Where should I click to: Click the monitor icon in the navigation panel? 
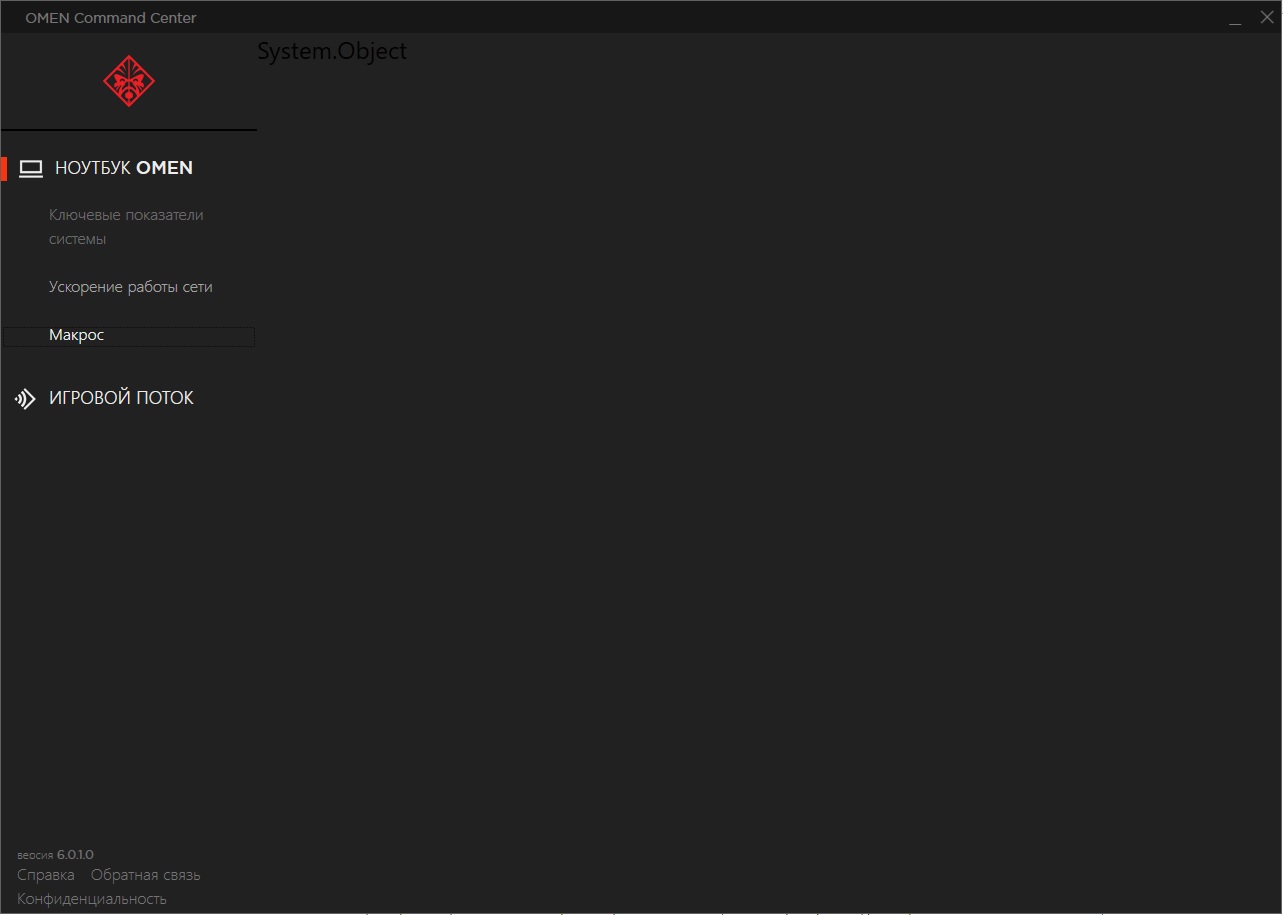coord(30,168)
